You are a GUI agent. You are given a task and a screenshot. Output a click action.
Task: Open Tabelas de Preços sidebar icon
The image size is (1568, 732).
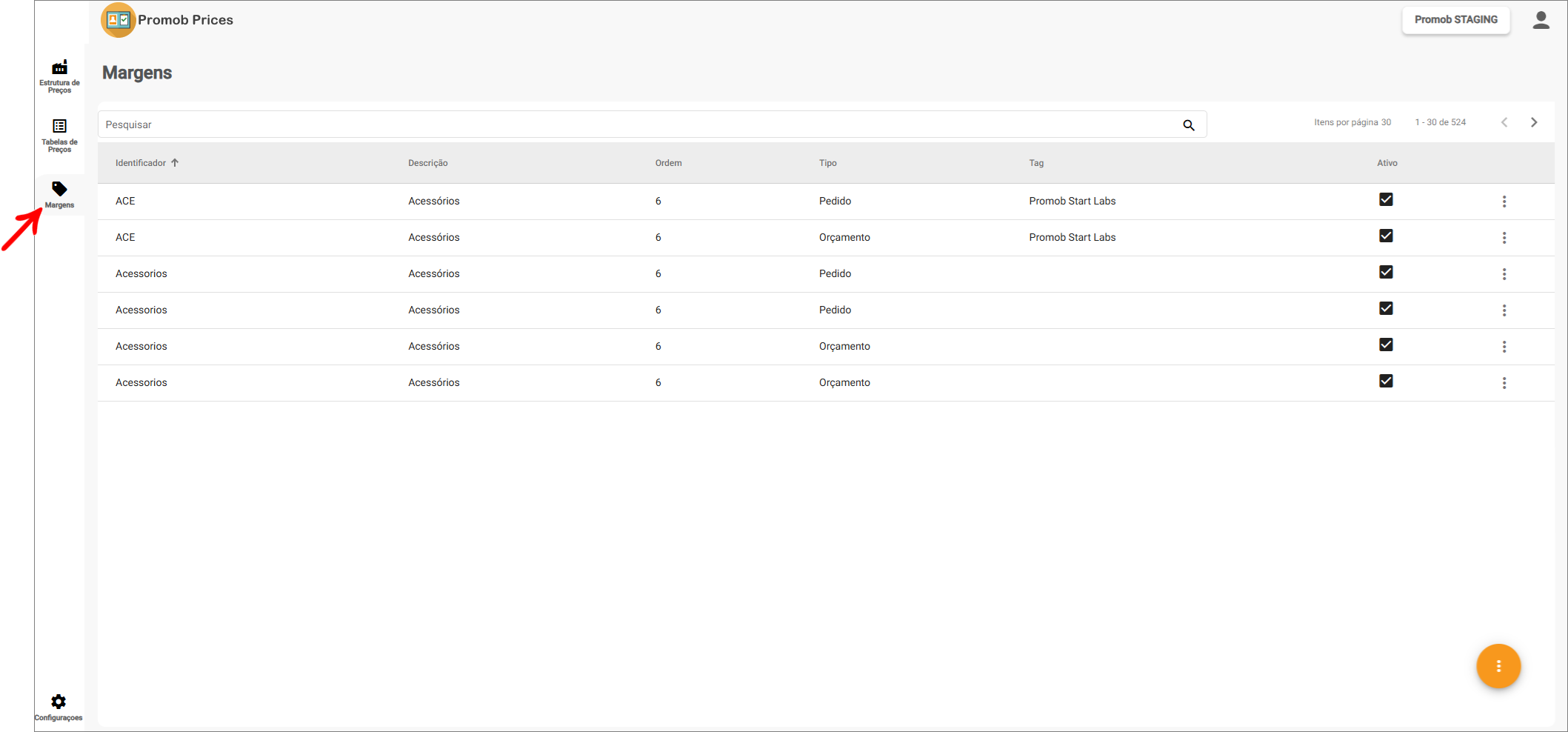59,127
